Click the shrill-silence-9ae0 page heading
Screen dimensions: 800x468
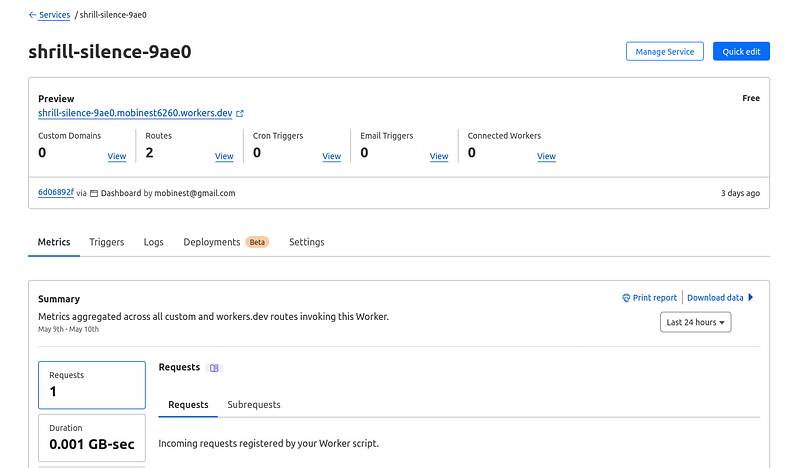click(110, 52)
